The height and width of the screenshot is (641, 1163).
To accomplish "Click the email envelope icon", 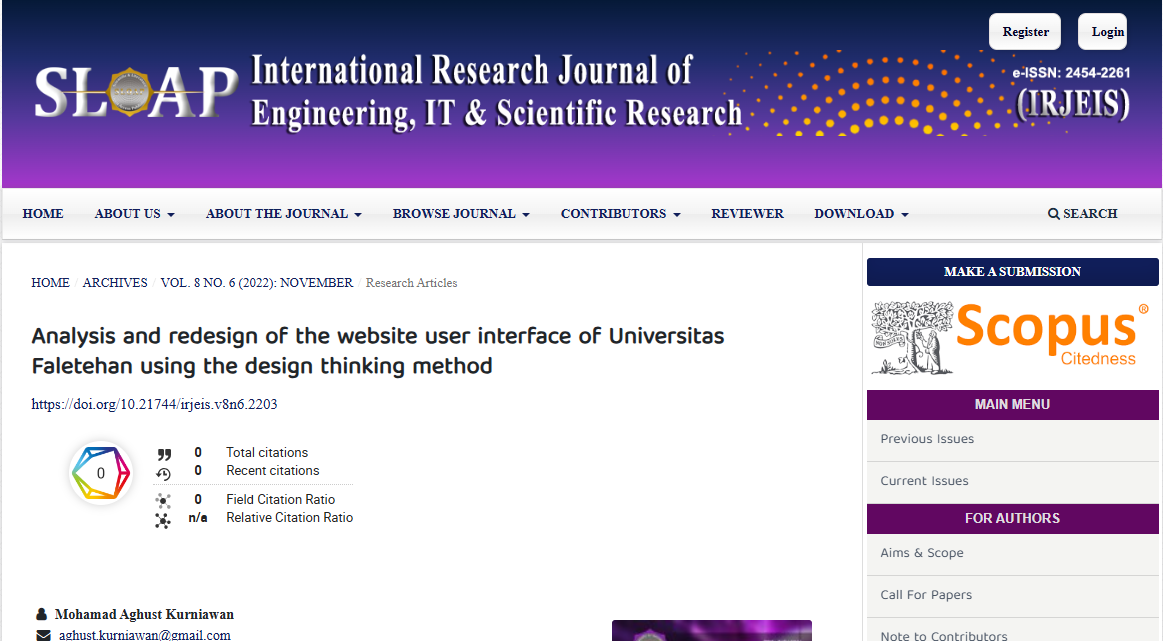I will coord(44,636).
